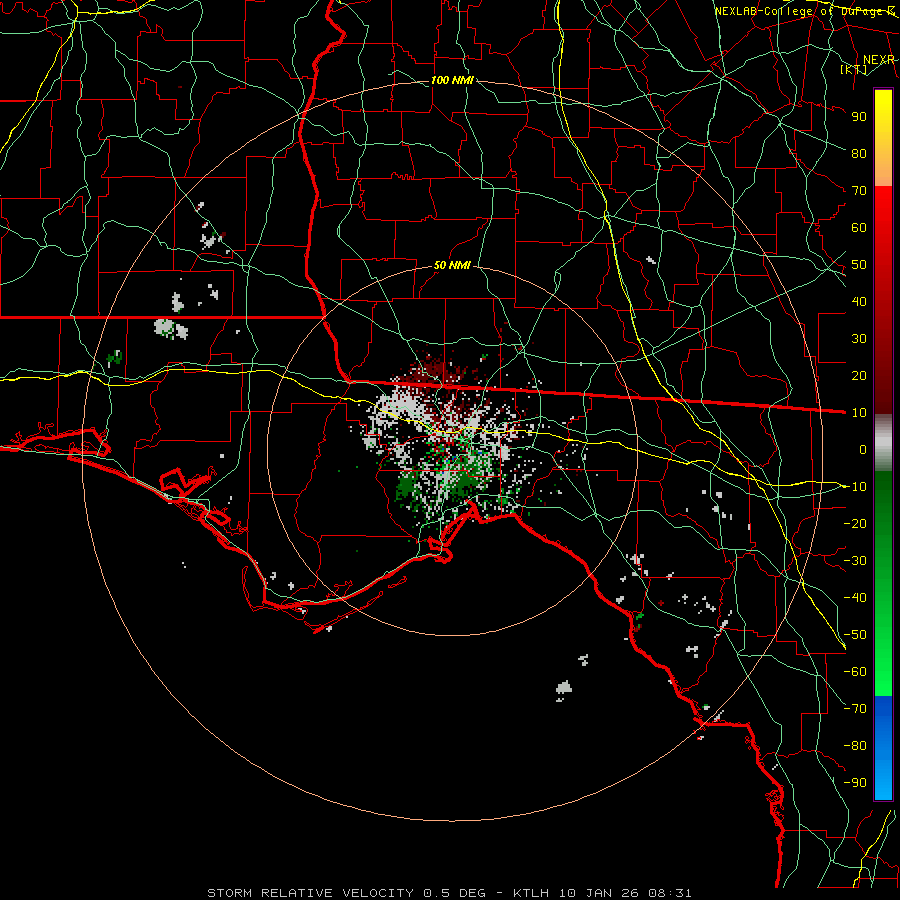Screen dimensions: 900x900
Task: Click the 0 value on velocity scale
Action: click(x=863, y=449)
